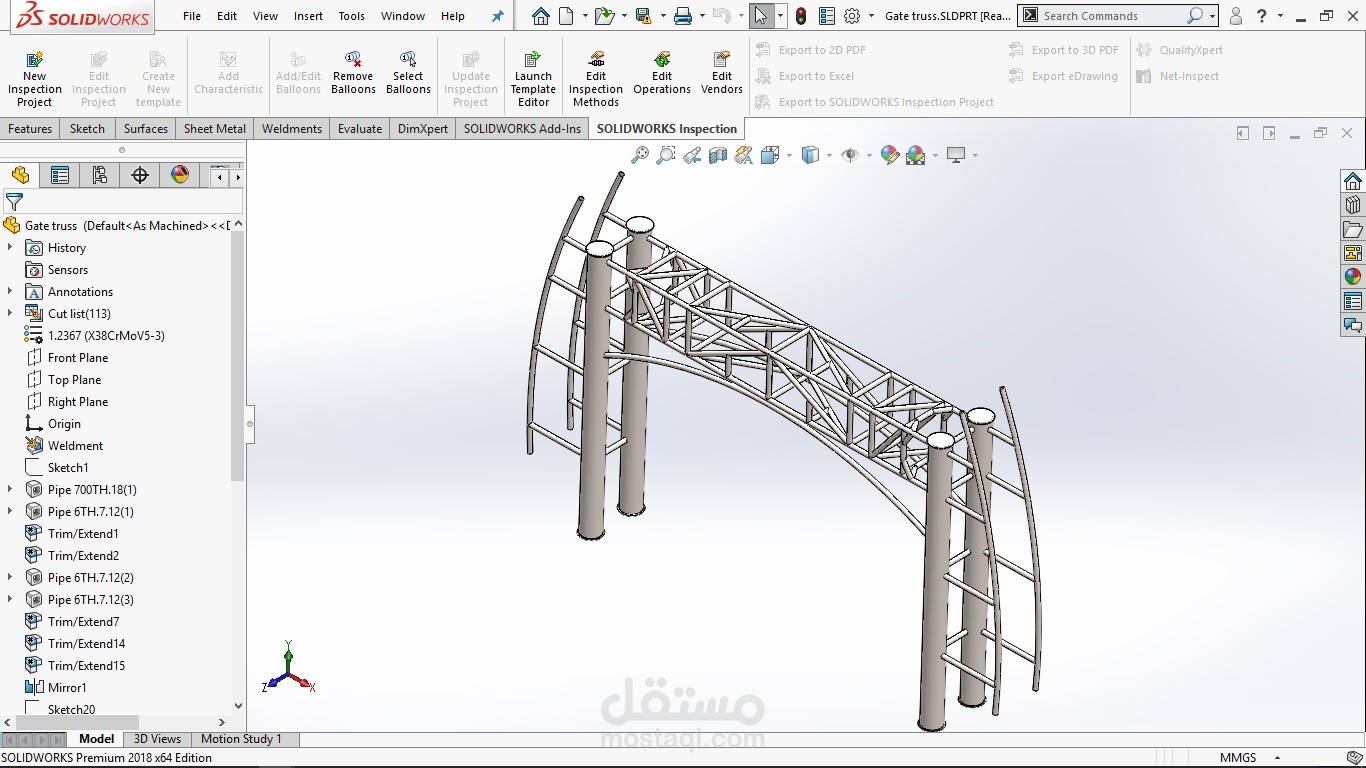Viewport: 1366px width, 768px height.
Task: Expand Pipe 6TH.7.12(2) feature
Action: 10,578
